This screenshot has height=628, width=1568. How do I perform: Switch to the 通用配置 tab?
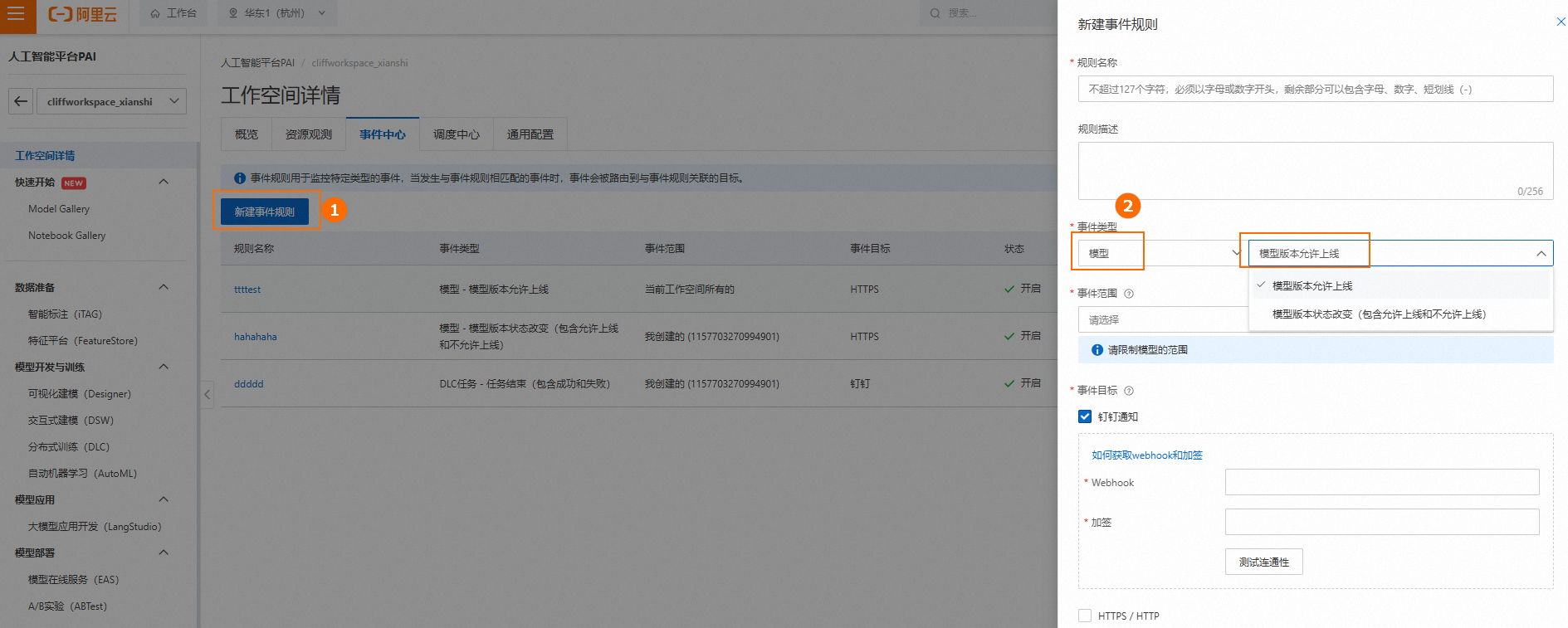pos(530,134)
